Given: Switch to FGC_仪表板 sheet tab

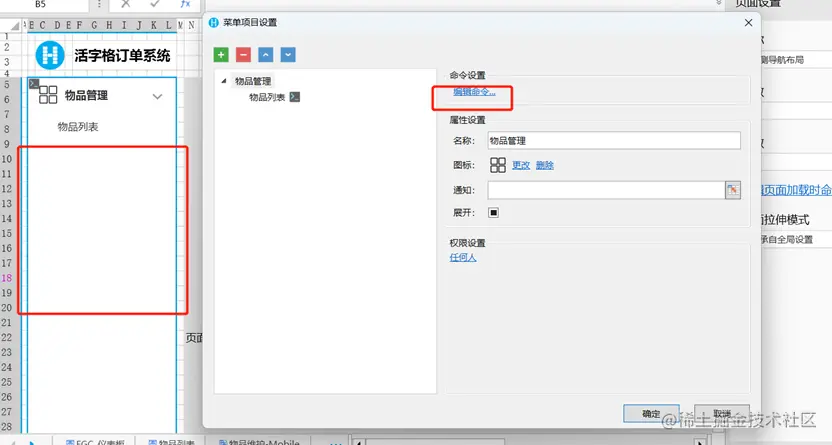Looking at the screenshot, I should pos(94,442).
